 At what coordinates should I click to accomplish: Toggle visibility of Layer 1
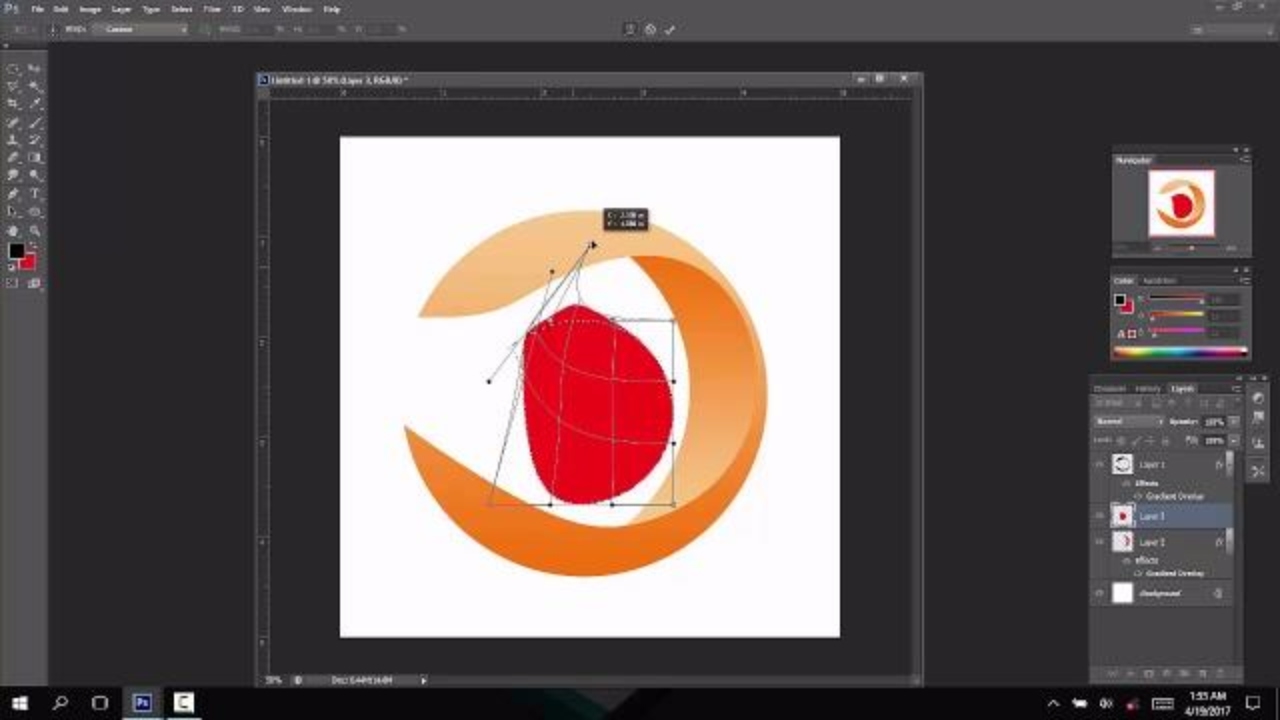1100,465
